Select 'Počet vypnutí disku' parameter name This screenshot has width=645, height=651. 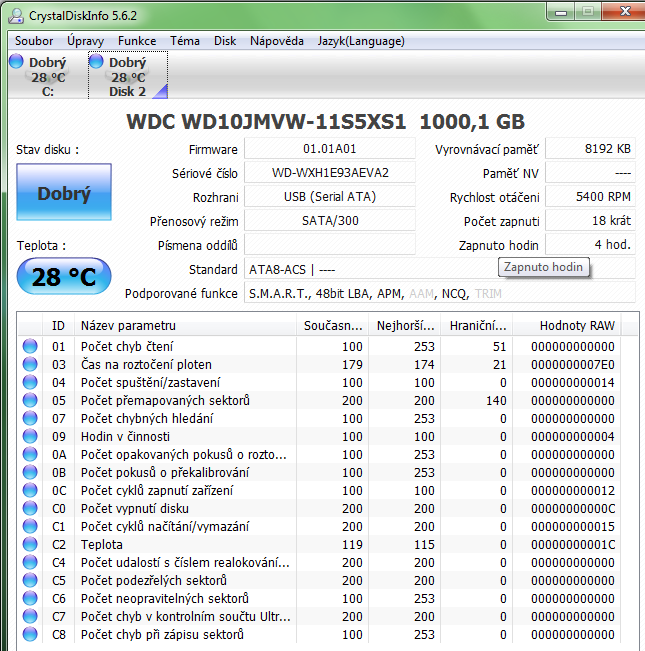tap(135, 509)
